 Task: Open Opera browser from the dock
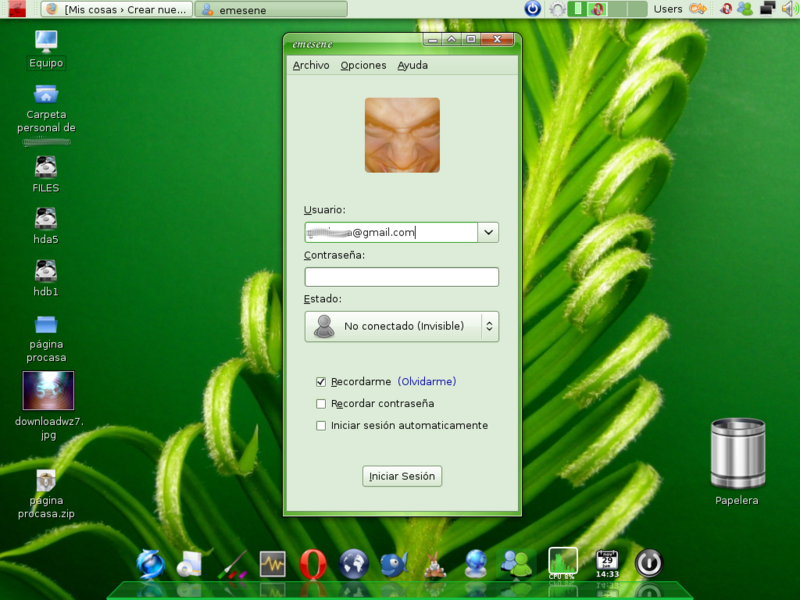[x=312, y=565]
